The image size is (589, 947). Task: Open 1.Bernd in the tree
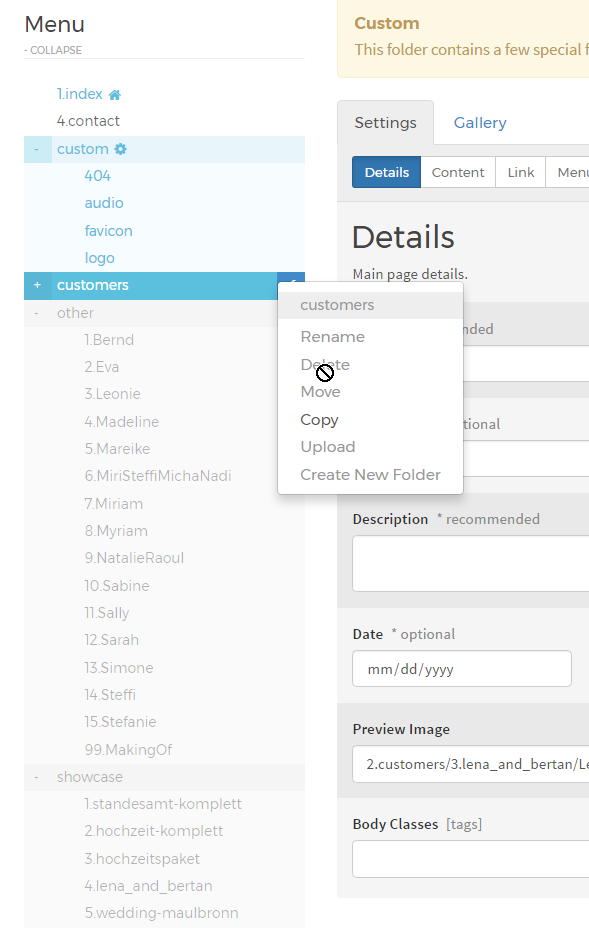point(109,340)
